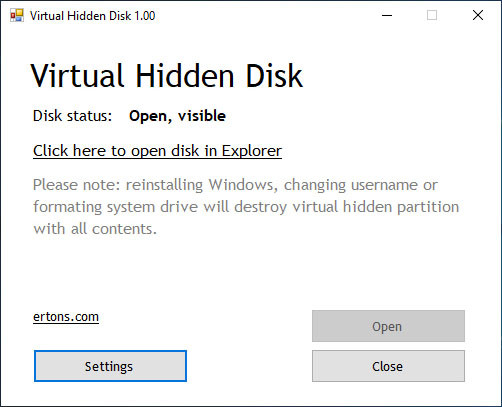Click the note line mentioning reinstalling Windows

[235, 185]
